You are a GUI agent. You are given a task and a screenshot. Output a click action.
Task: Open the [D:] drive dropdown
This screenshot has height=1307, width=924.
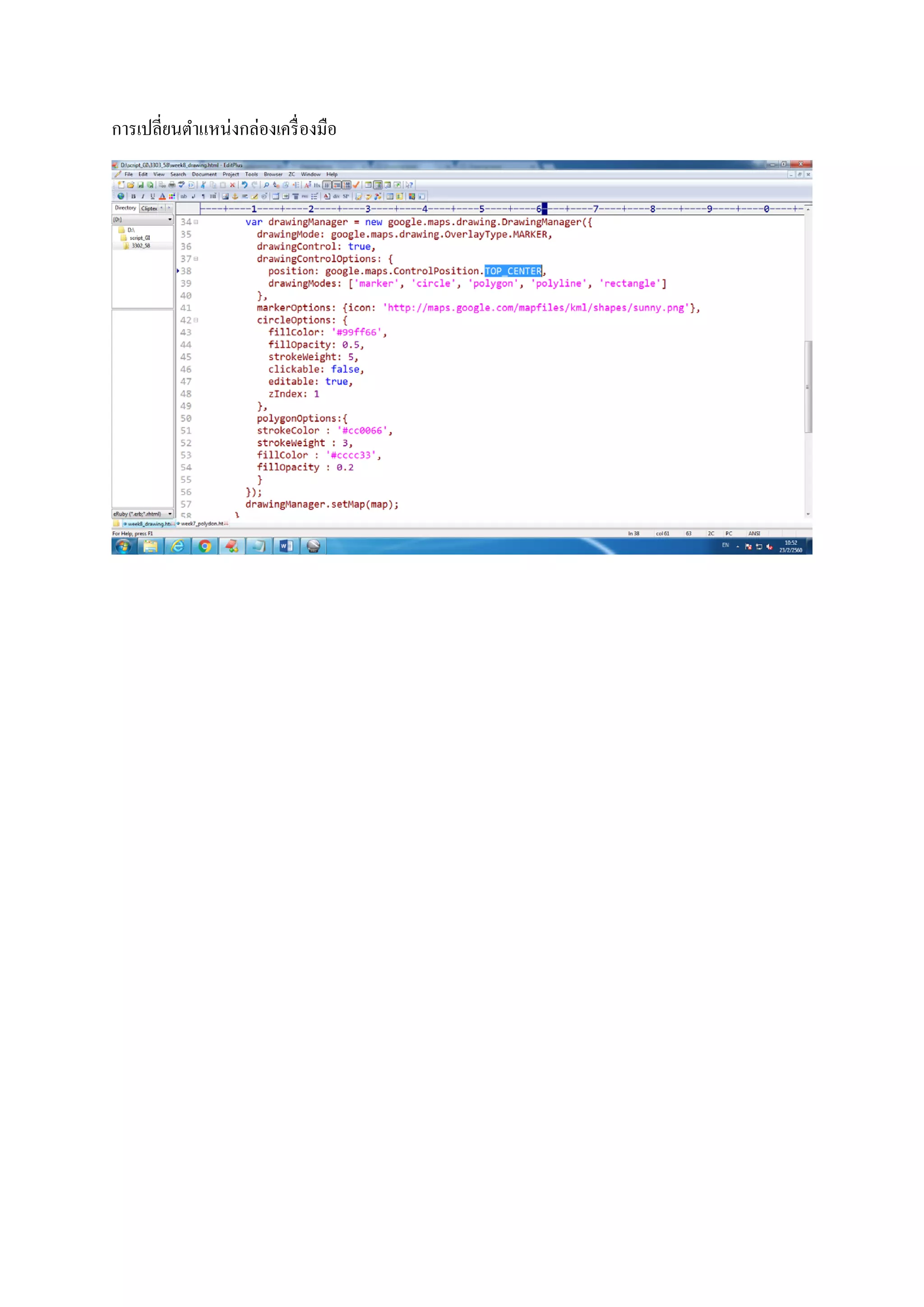(170, 220)
